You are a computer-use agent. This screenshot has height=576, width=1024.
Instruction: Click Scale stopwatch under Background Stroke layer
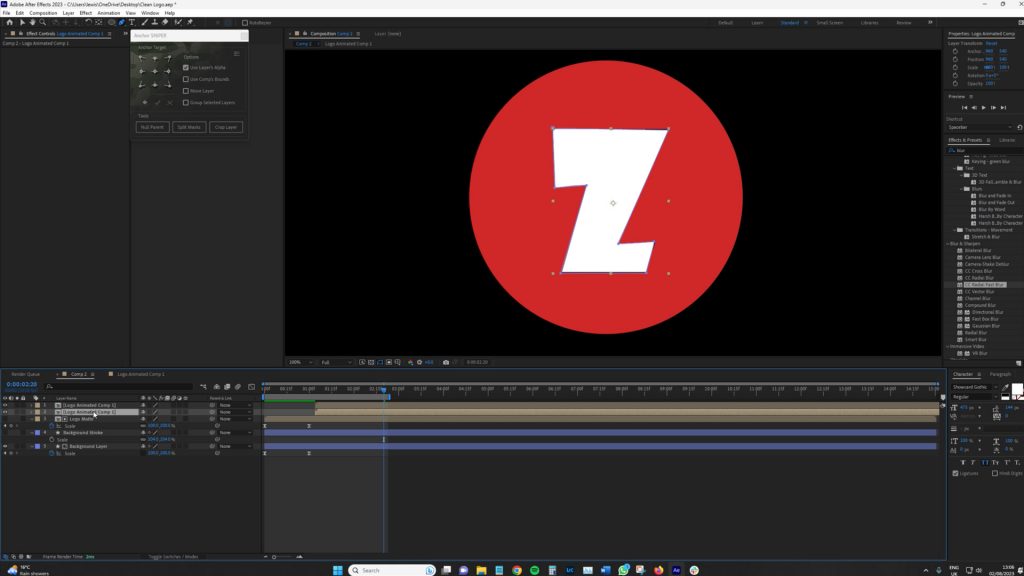[52, 440]
